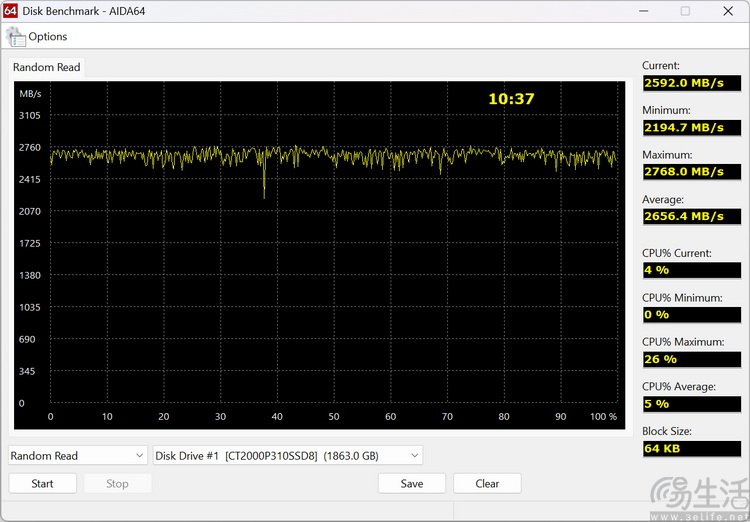This screenshot has width=750, height=522.
Task: Click the CPU% Maximum label
Action: click(683, 342)
